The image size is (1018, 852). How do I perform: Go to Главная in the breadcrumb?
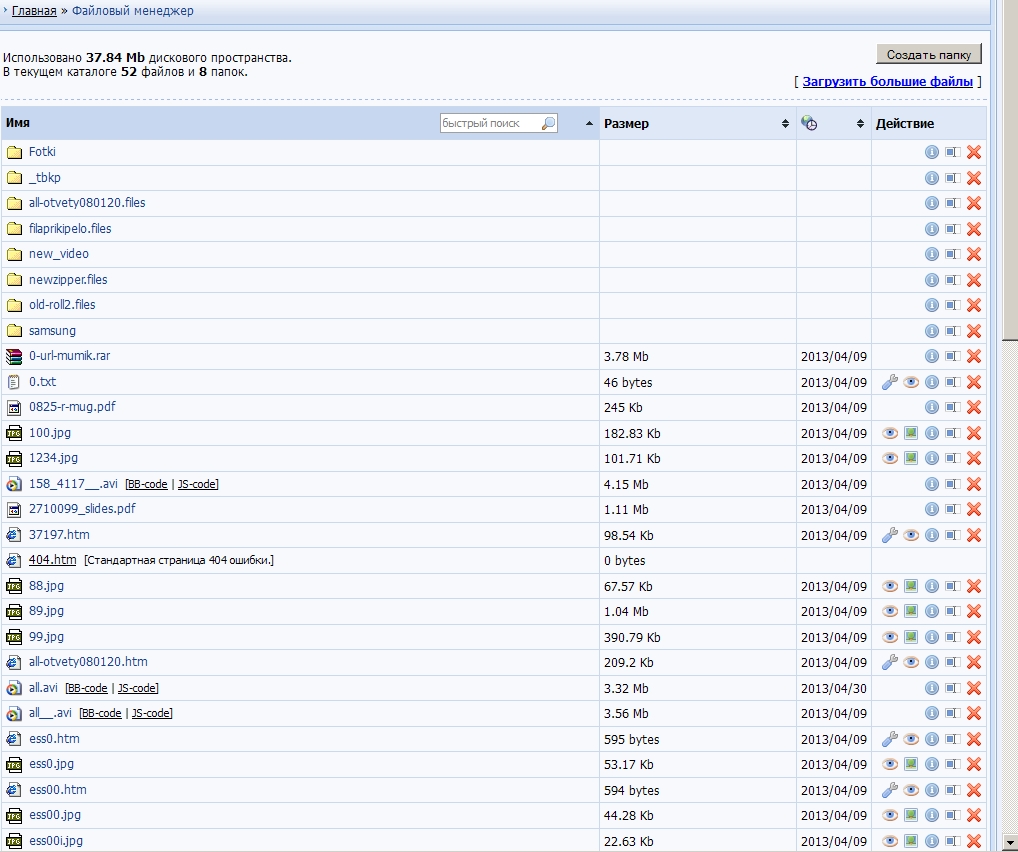pyautogui.click(x=34, y=11)
